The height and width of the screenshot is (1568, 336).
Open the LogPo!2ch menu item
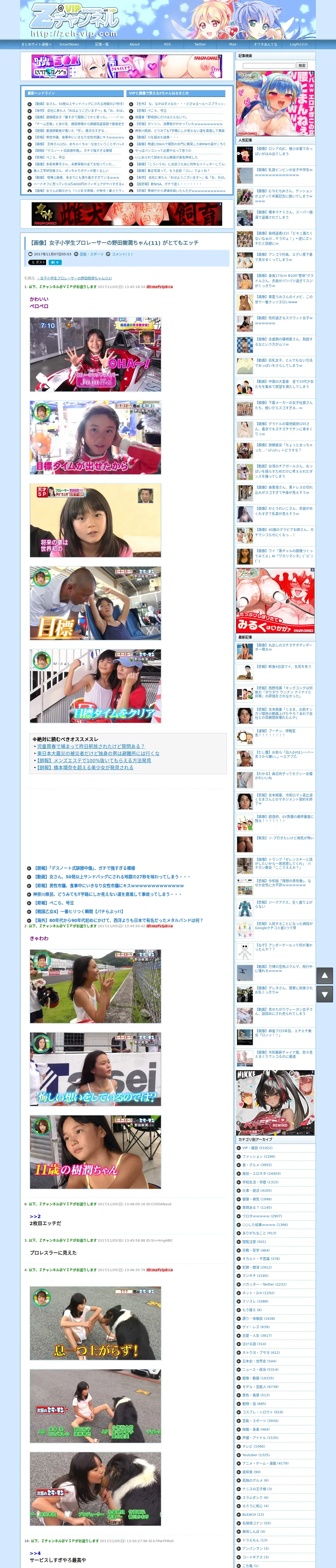click(299, 44)
